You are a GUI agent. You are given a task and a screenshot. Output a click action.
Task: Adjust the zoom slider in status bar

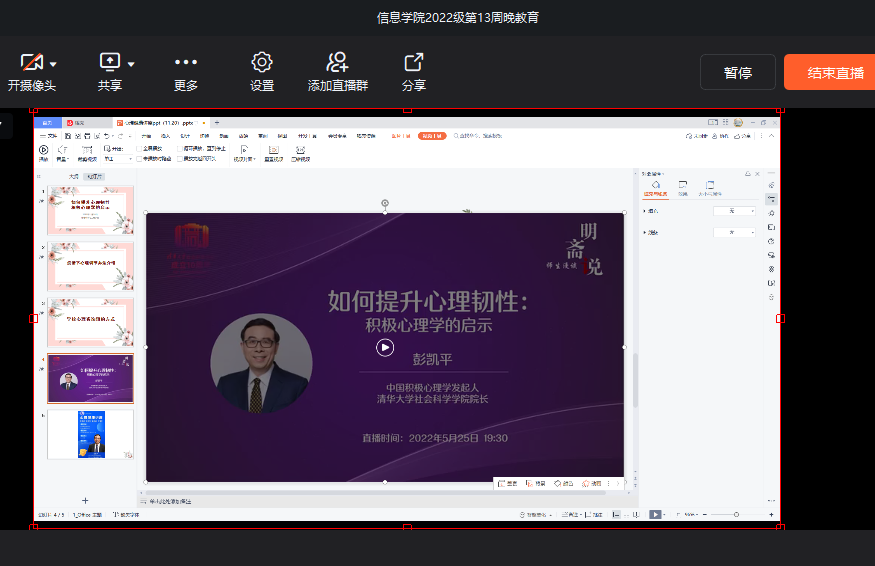(737, 514)
